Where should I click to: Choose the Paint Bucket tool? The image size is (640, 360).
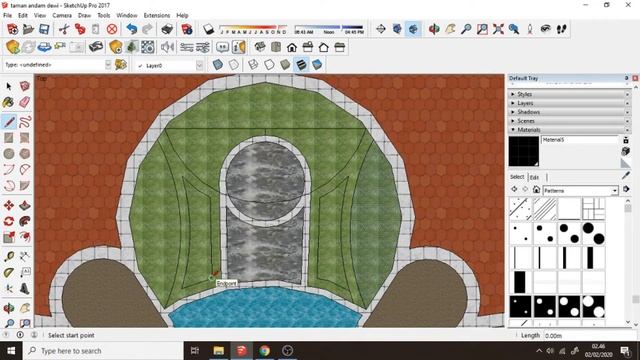click(9, 102)
